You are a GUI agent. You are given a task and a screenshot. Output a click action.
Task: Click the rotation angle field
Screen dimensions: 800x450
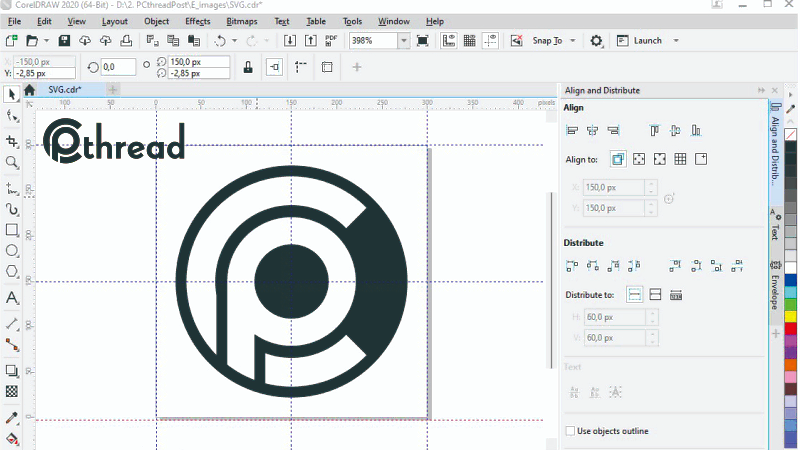pyautogui.click(x=118, y=67)
